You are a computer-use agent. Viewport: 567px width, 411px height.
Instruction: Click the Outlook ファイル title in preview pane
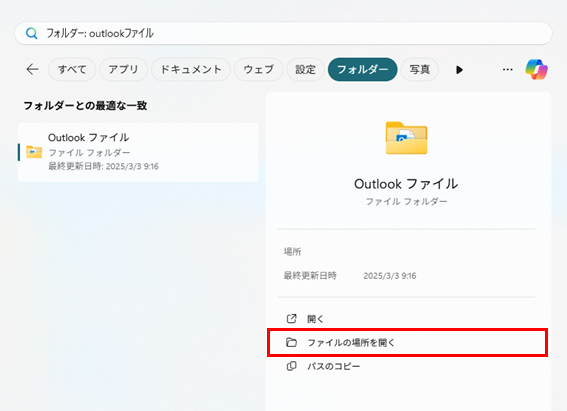click(406, 184)
